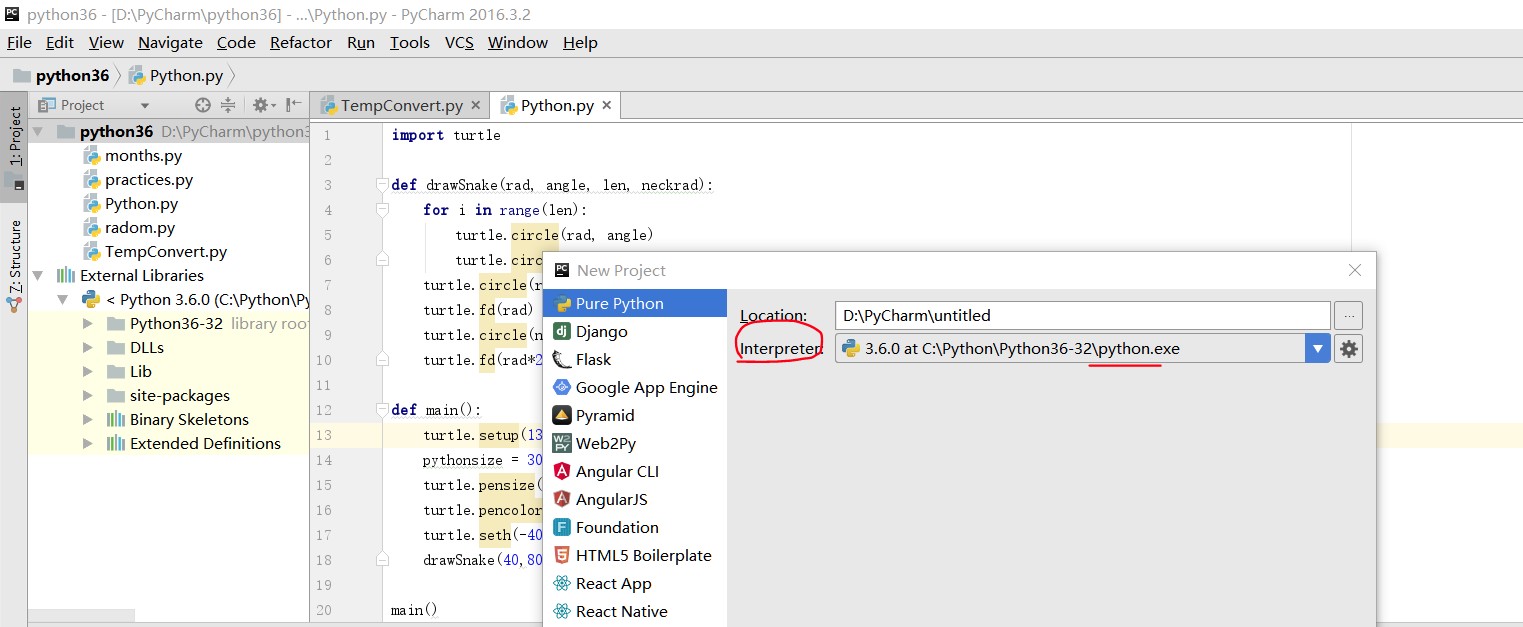
Task: Close the Python.py tab
Action: tap(606, 105)
